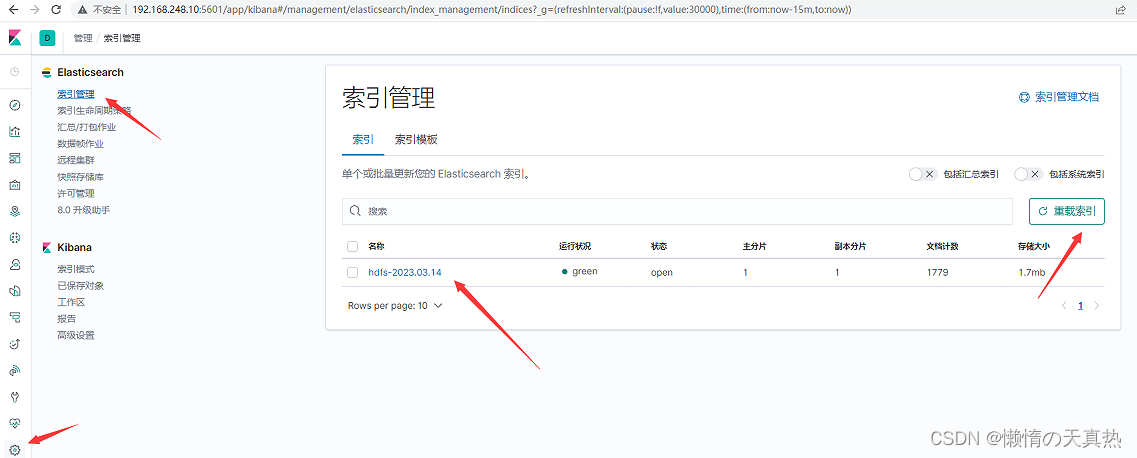Open Visualize chart icon in sidebar
This screenshot has height=458, width=1137.
pyautogui.click(x=15, y=131)
